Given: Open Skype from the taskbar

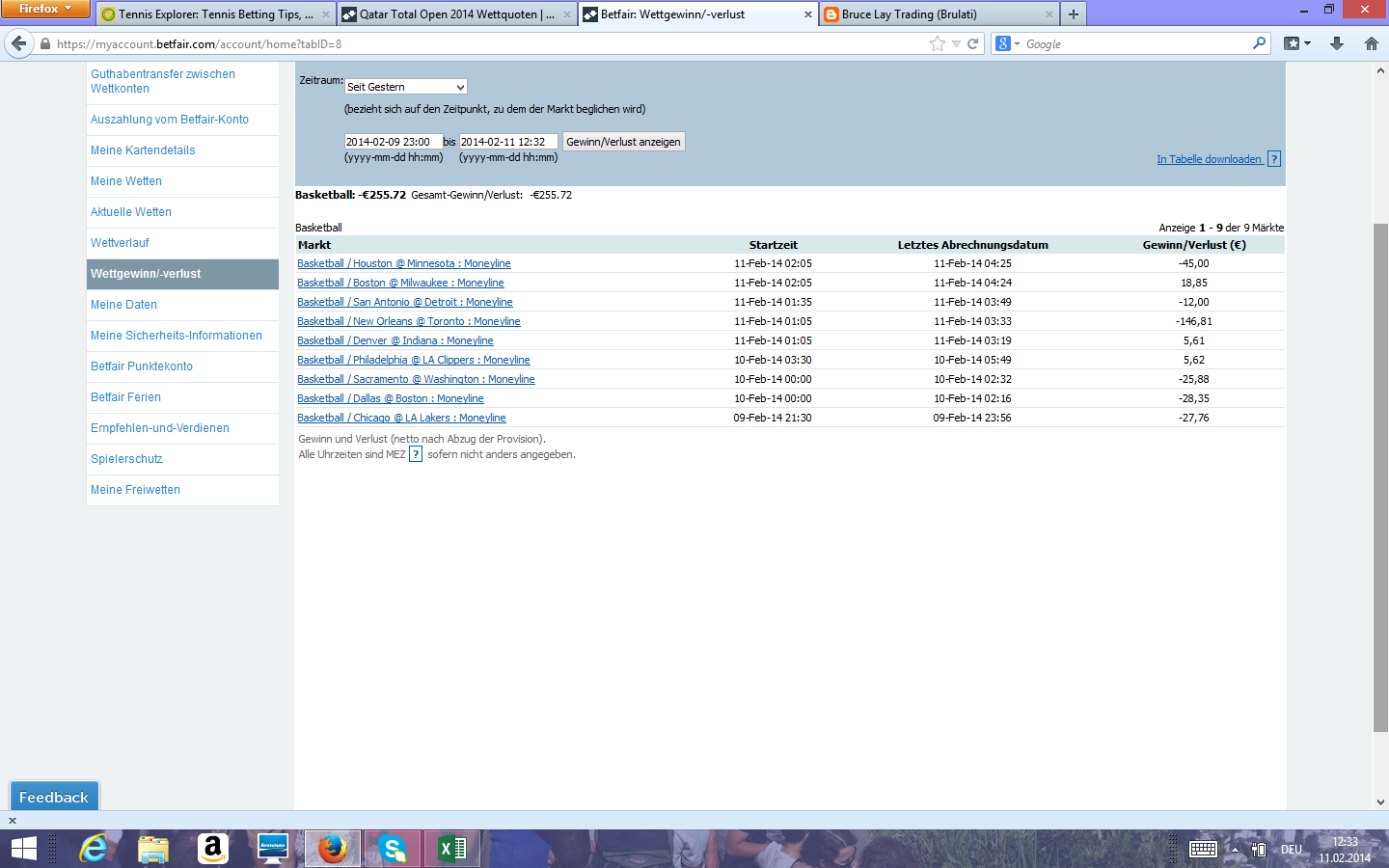Looking at the screenshot, I should click(393, 849).
